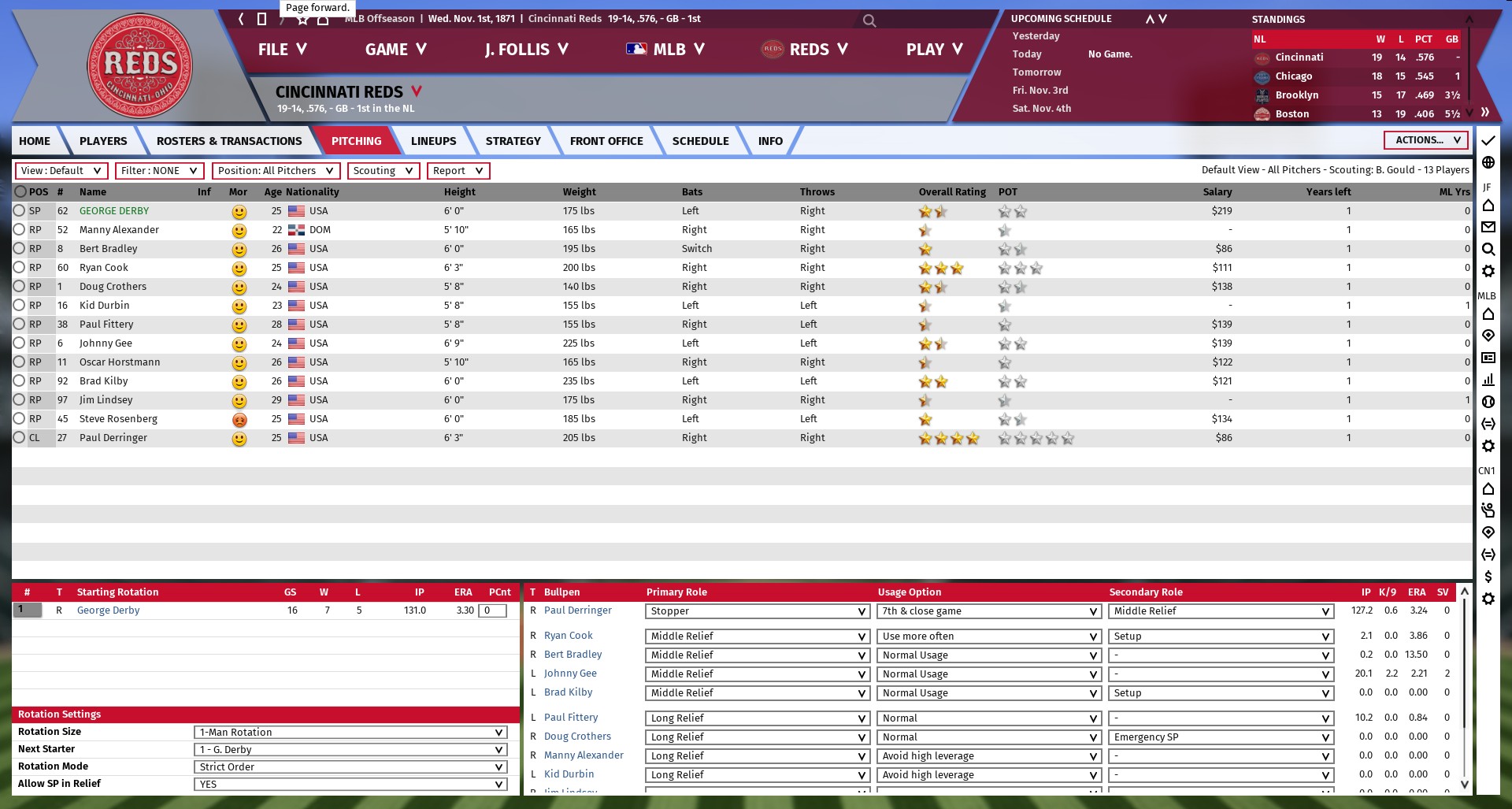Open the MLB section gear icon
This screenshot has height=809, width=1512.
[1488, 446]
